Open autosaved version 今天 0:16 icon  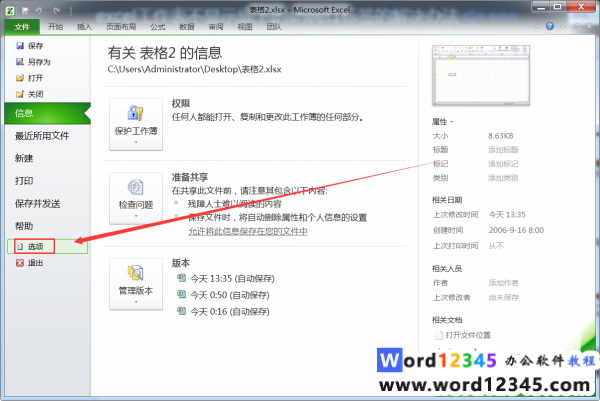(x=181, y=311)
